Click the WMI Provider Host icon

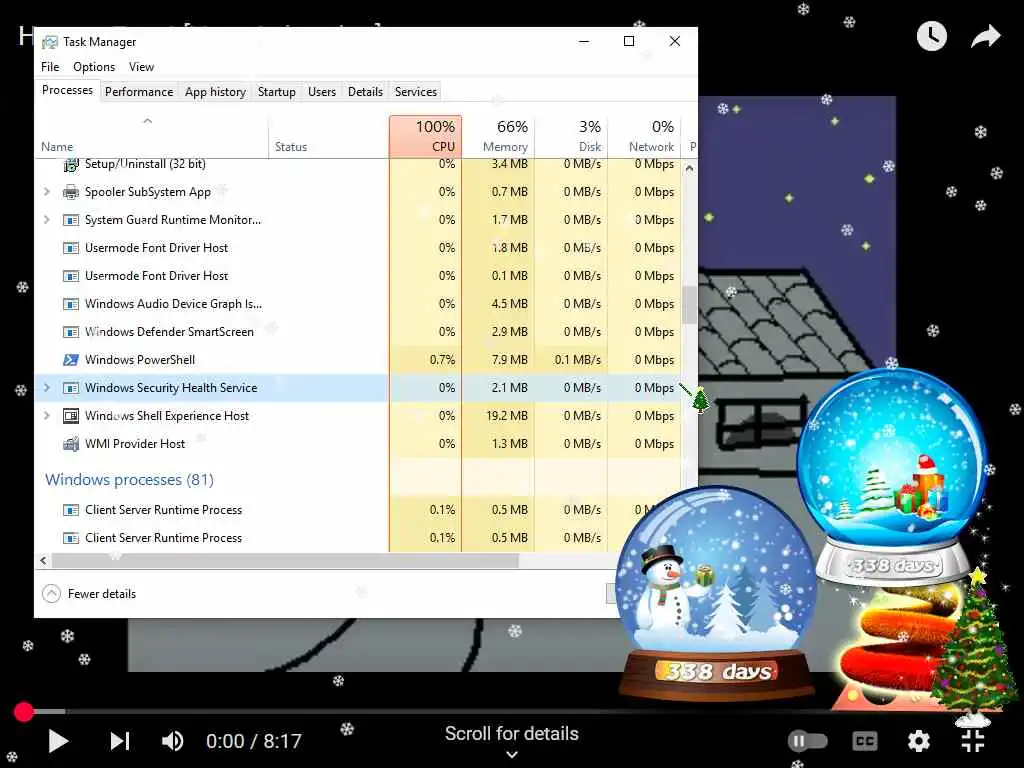point(71,444)
